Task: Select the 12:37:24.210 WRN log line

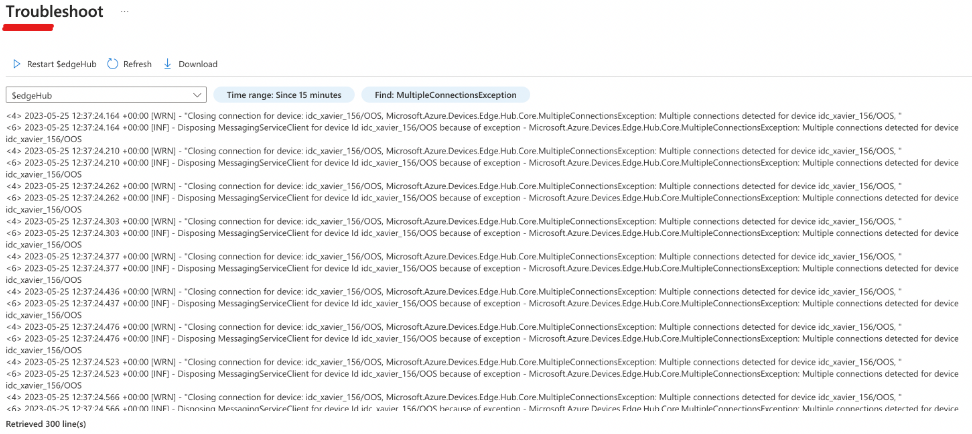Action: point(454,151)
